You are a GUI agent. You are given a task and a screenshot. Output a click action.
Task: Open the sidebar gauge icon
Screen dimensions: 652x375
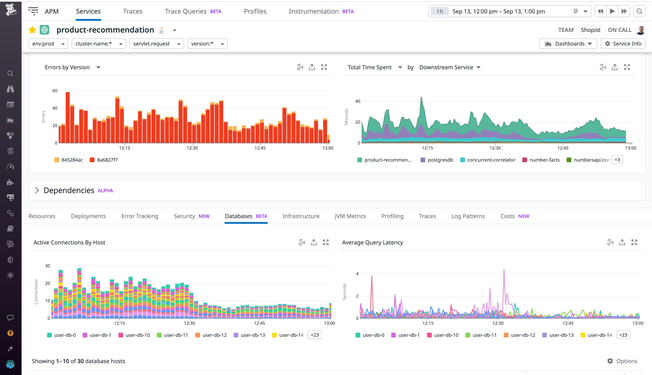click(10, 167)
